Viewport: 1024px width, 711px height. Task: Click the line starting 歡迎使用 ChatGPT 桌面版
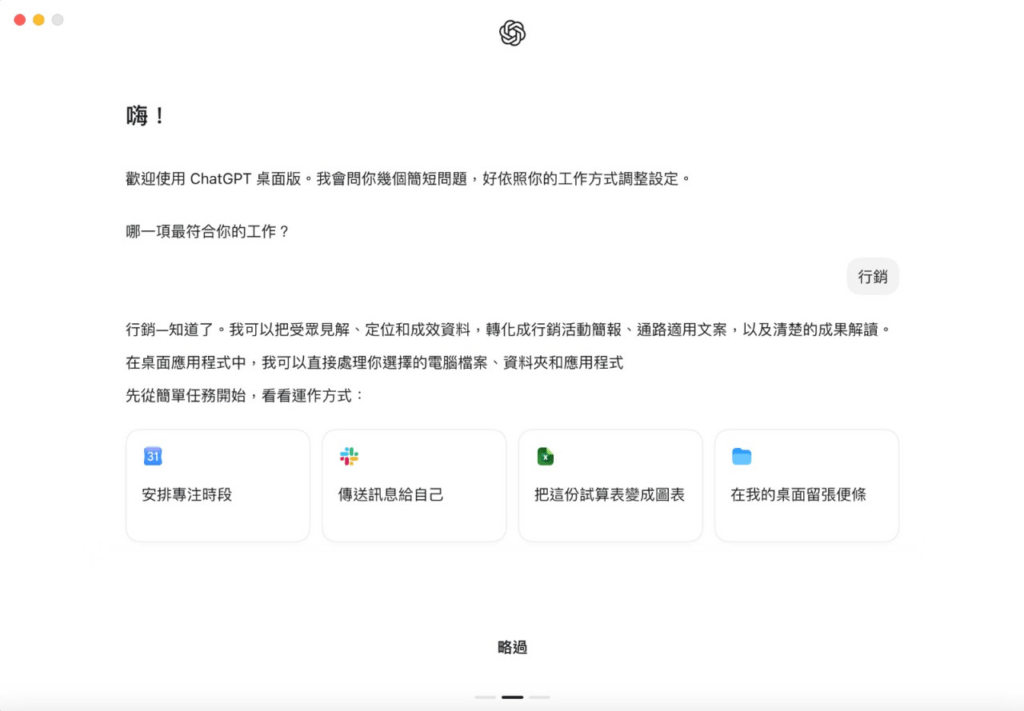tap(409, 179)
